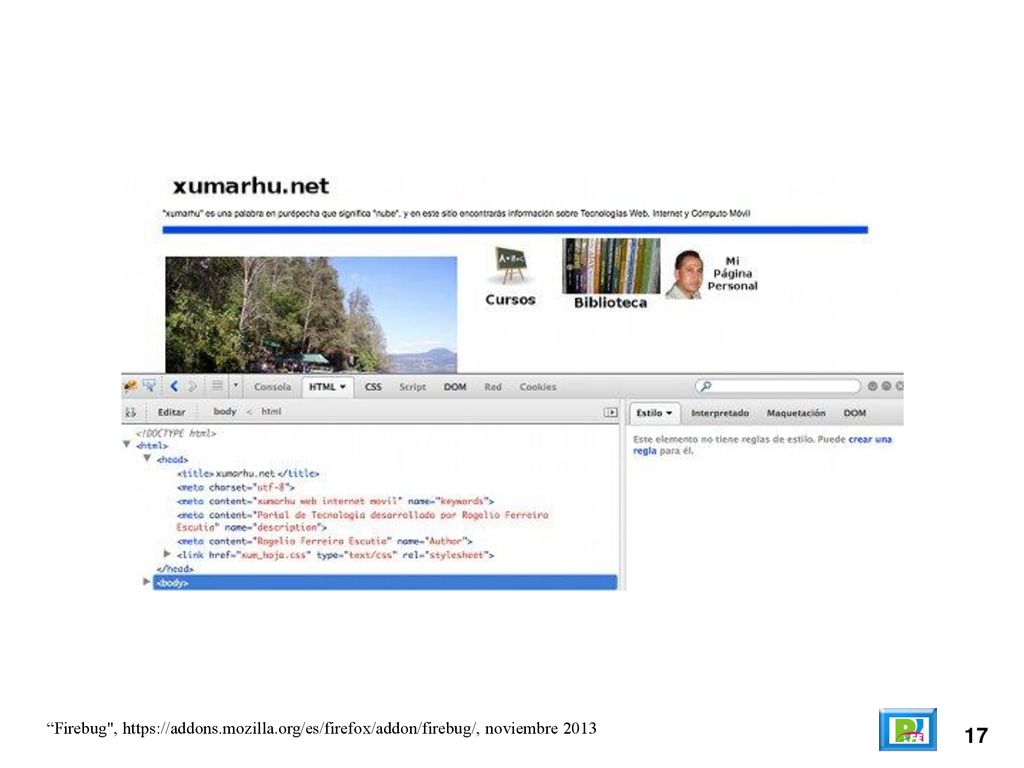Focus the Firebug search field

(778, 387)
